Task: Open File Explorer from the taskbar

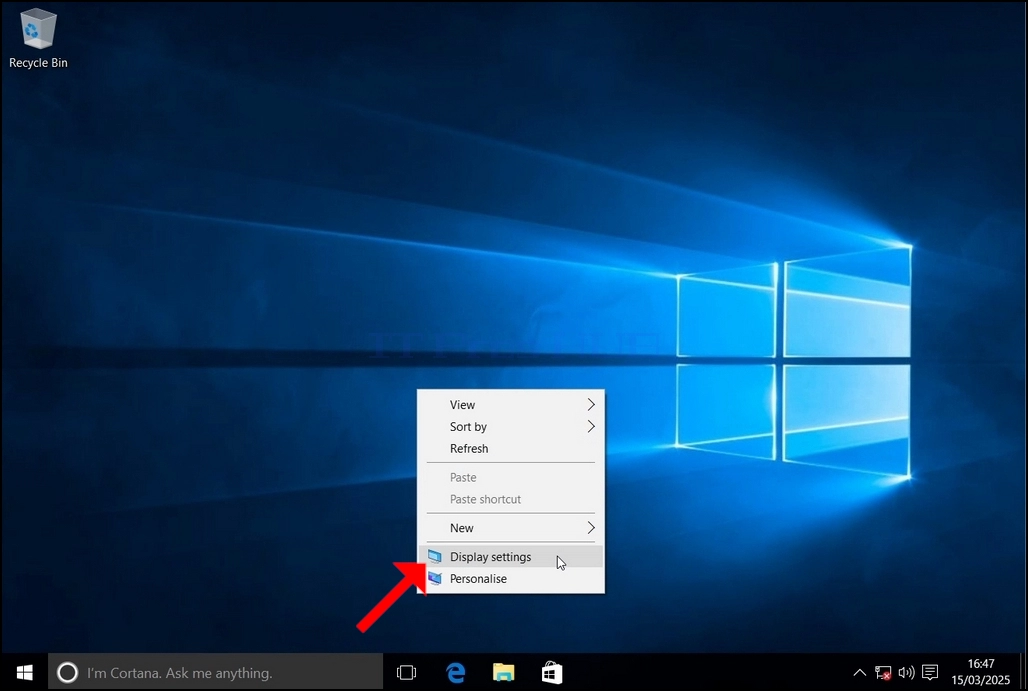Action: pyautogui.click(x=504, y=673)
